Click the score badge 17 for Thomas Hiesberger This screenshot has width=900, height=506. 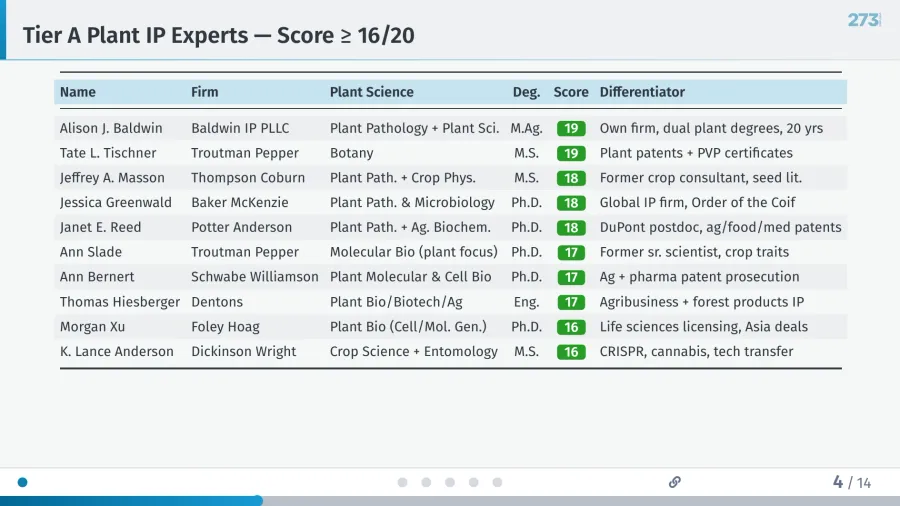pyautogui.click(x=571, y=302)
